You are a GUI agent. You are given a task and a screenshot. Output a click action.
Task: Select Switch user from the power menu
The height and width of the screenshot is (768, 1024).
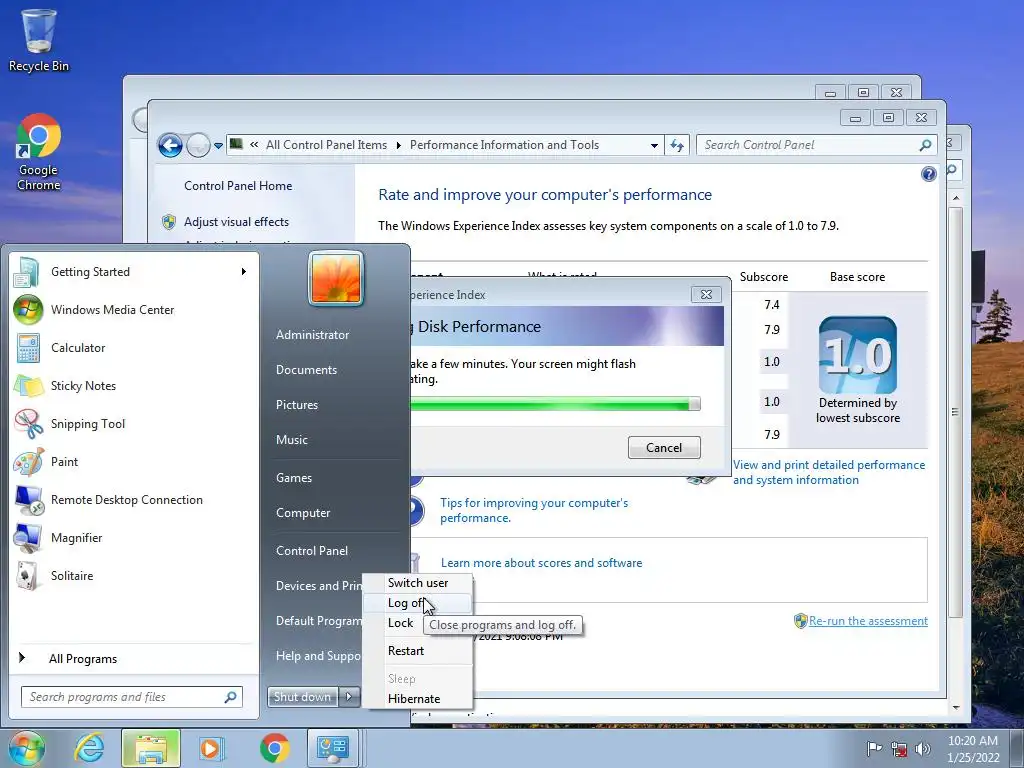418,583
